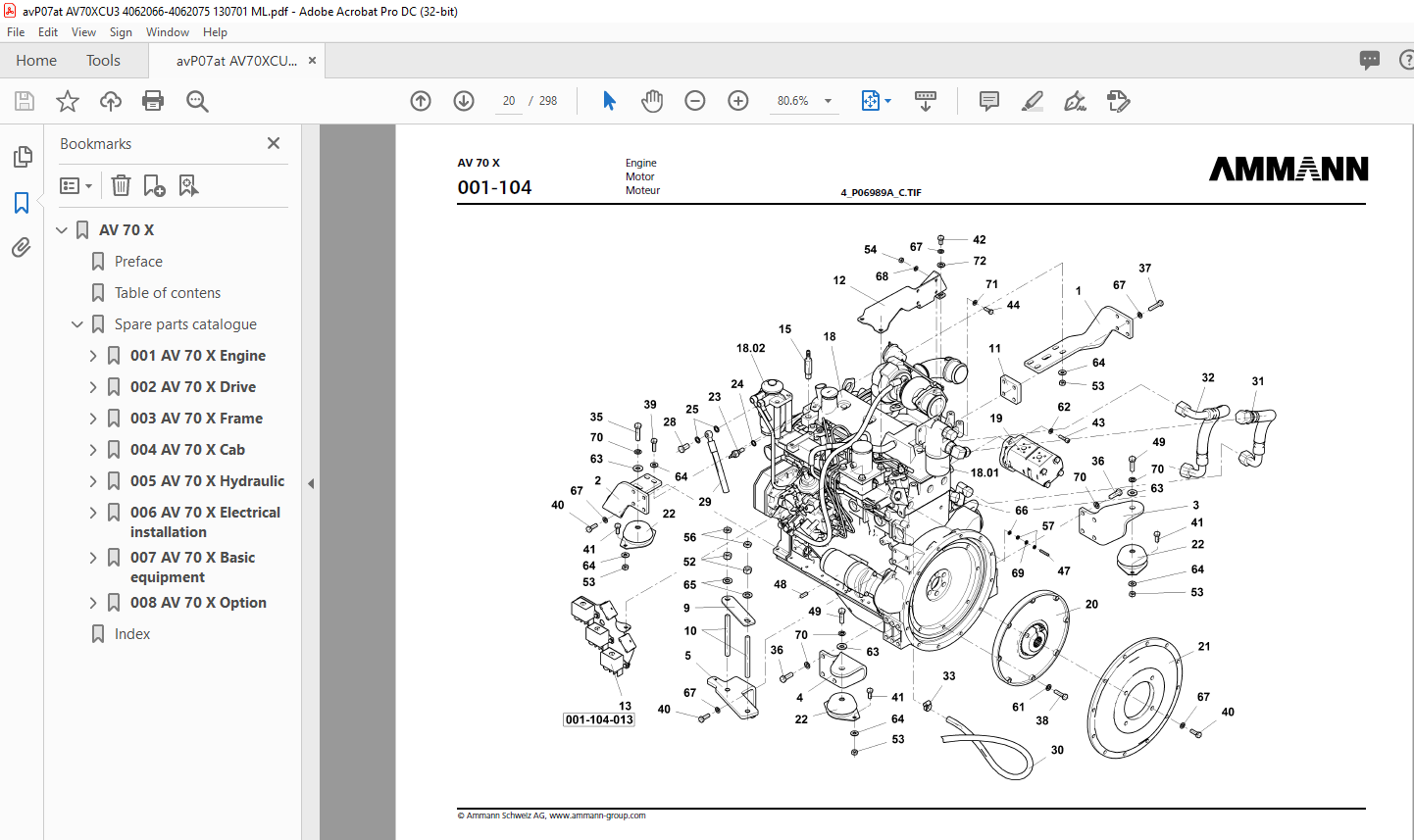The width and height of the screenshot is (1414, 840).
Task: Close the avP07at document tab
Action: tap(312, 61)
